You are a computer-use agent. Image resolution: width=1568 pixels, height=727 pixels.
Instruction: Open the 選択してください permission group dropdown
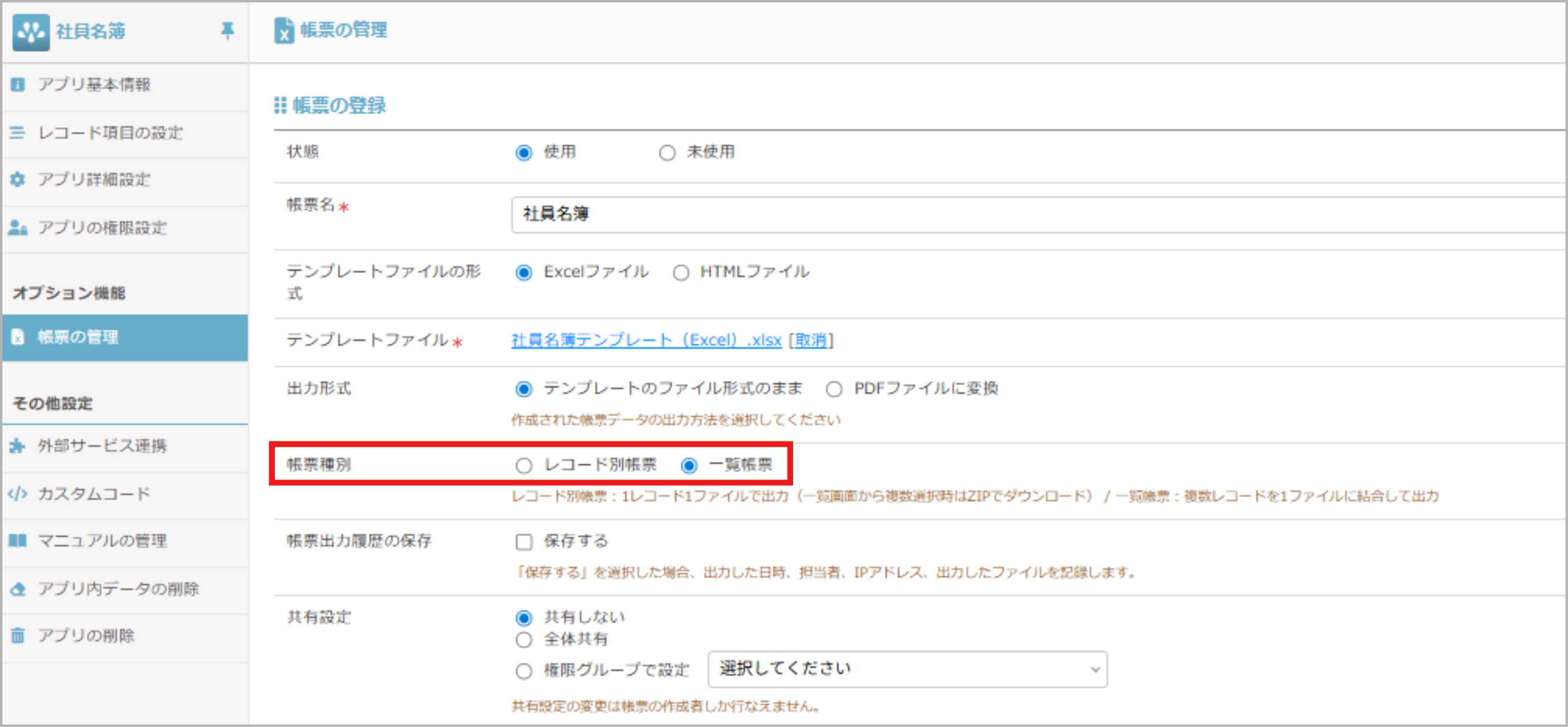coord(908,669)
